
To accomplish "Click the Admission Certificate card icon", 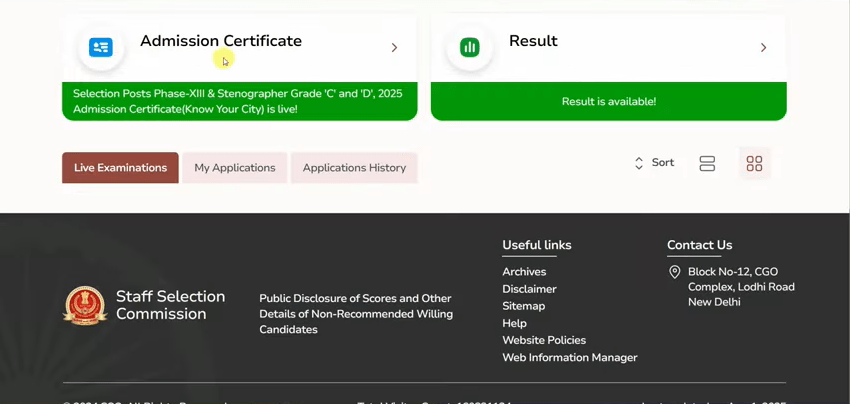I will point(101,47).
